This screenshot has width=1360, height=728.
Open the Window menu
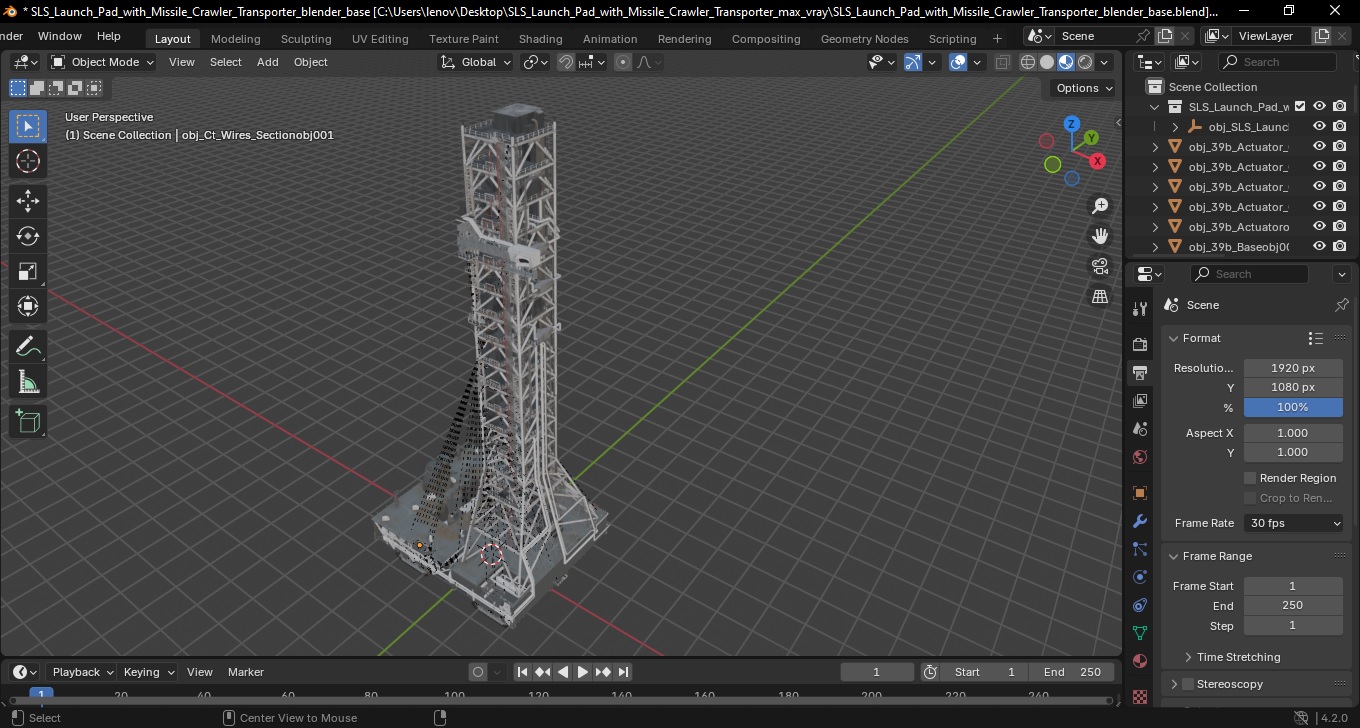60,36
